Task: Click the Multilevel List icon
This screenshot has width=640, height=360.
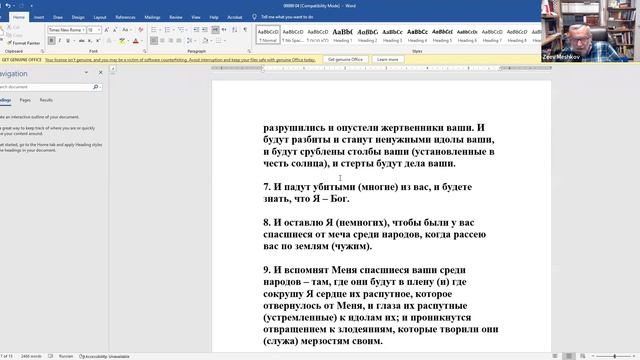Action: [x=180, y=30]
